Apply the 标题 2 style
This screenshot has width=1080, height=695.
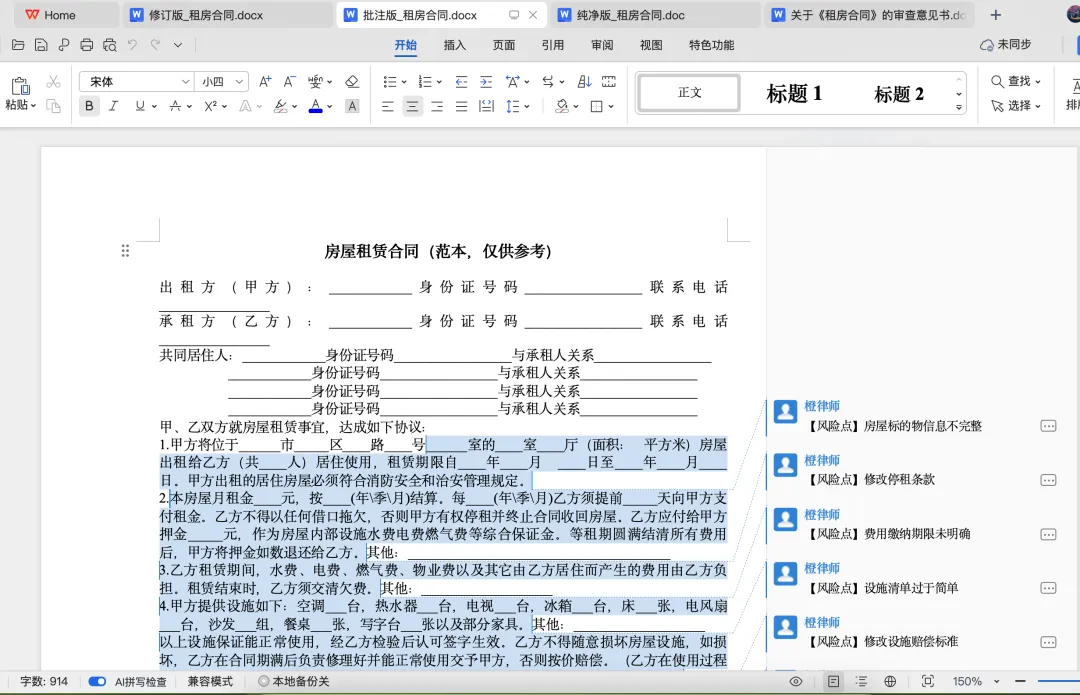coord(899,93)
